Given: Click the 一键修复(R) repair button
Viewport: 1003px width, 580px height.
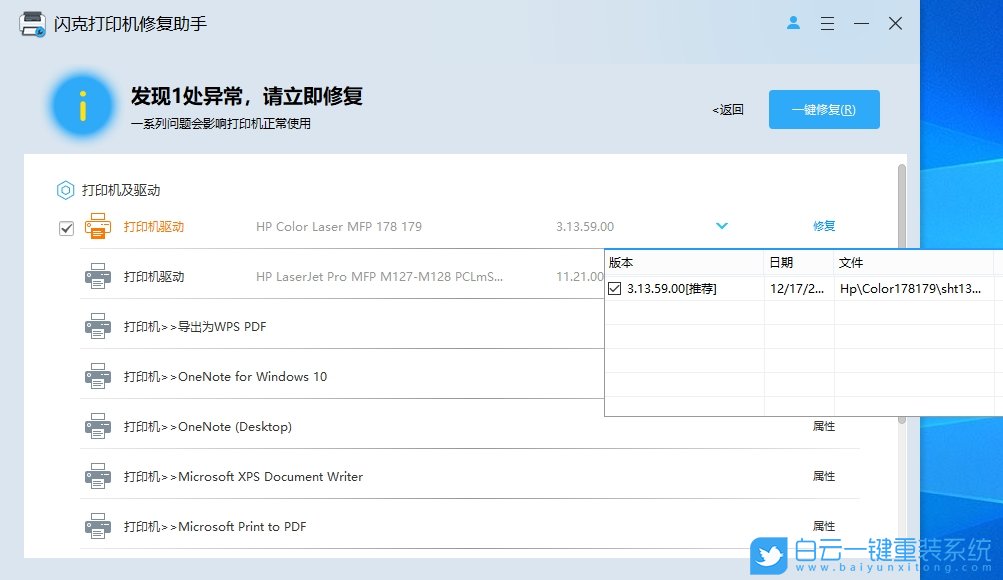Looking at the screenshot, I should pyautogui.click(x=823, y=109).
